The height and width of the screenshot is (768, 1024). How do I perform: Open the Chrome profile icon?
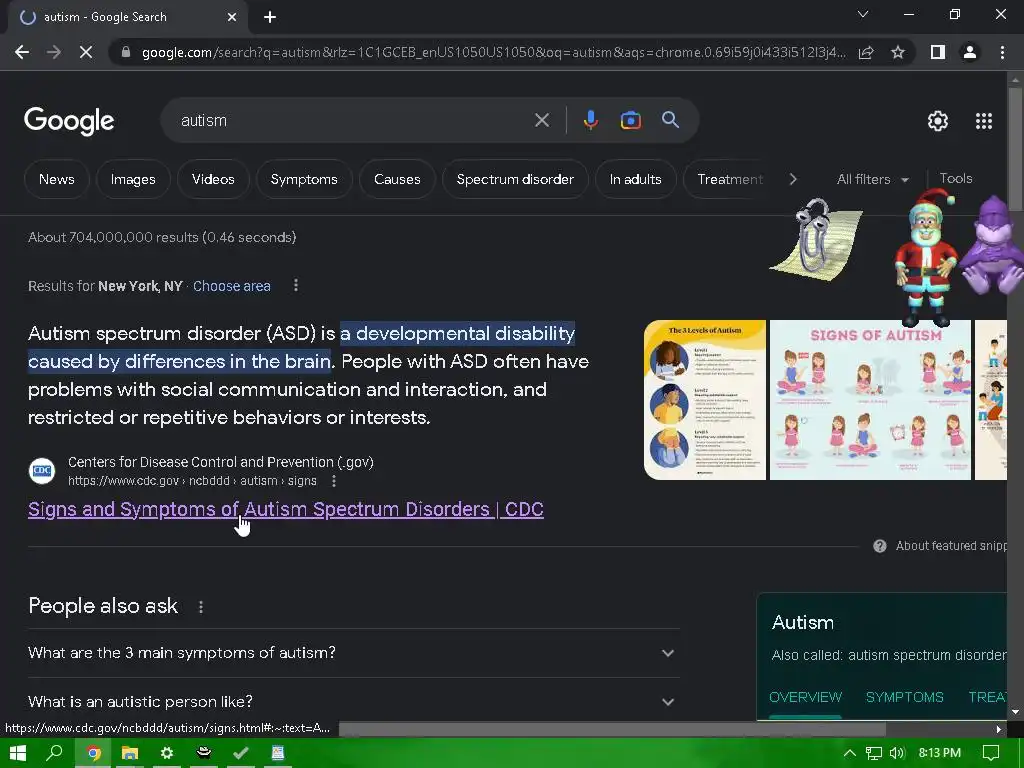pyautogui.click(x=970, y=52)
